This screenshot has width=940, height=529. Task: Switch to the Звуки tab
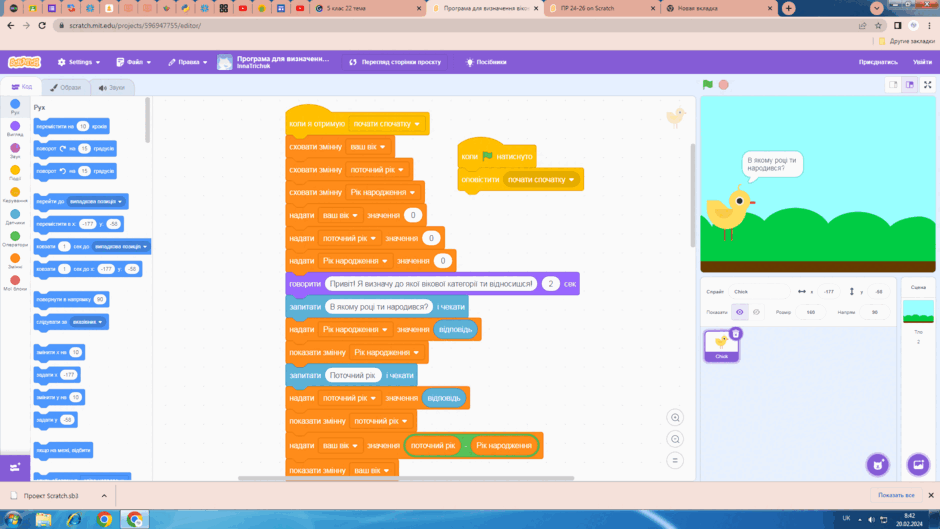112,87
